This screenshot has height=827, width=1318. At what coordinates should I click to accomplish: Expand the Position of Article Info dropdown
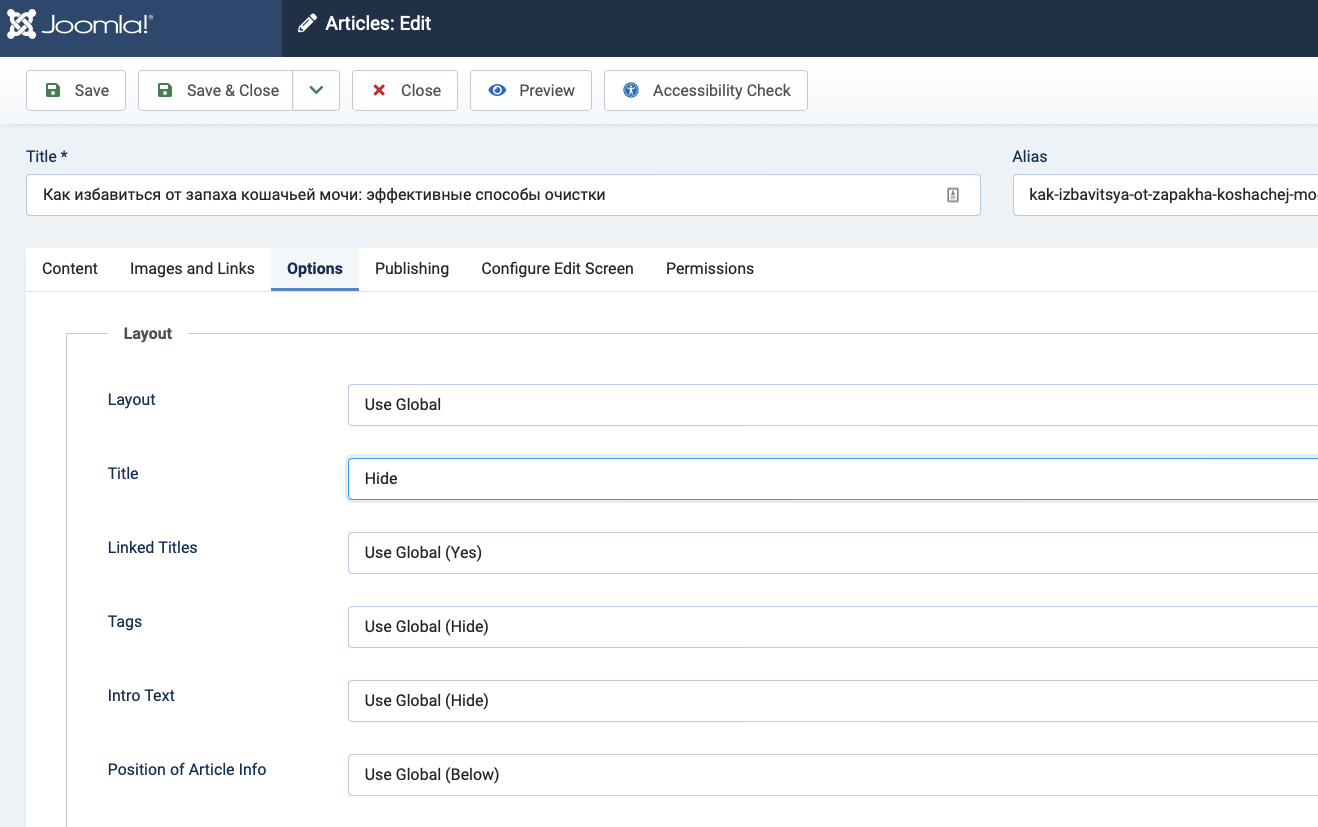click(x=832, y=775)
